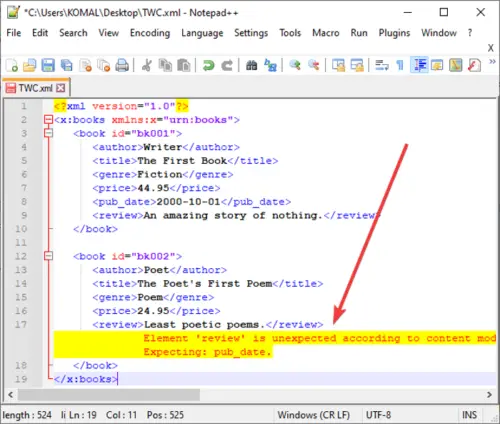The width and height of the screenshot is (500, 424).
Task: Open the Language menu
Action: [x=202, y=33]
